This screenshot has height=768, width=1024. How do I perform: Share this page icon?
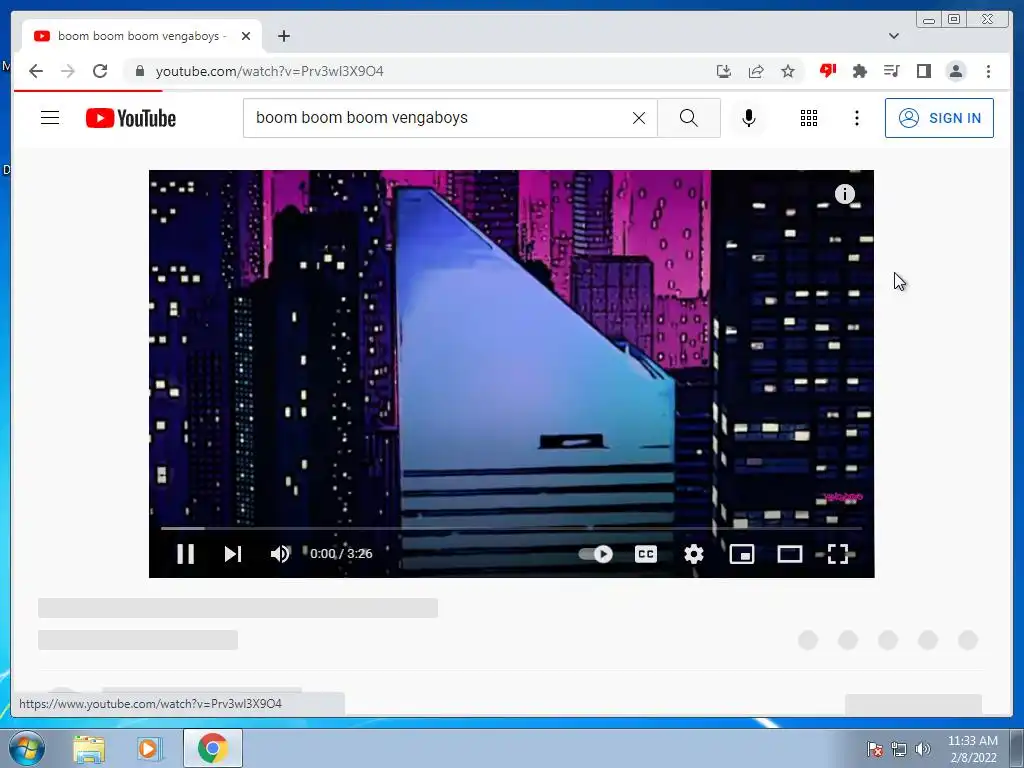(756, 71)
